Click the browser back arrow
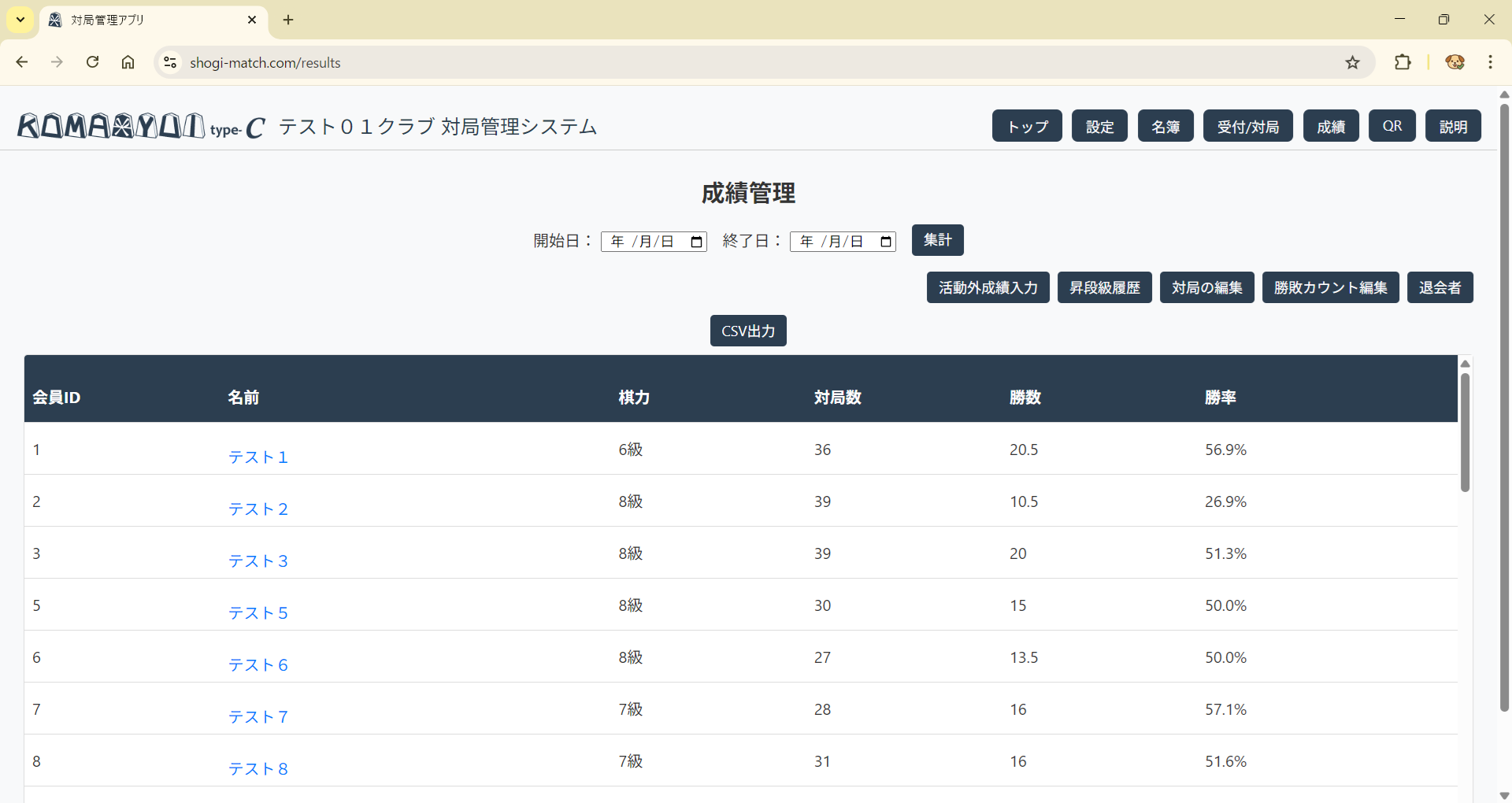Image resolution: width=1512 pixels, height=803 pixels. click(x=22, y=62)
